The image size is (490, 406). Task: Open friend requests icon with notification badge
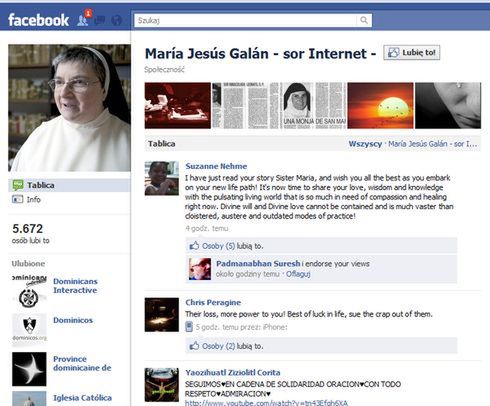(x=83, y=19)
